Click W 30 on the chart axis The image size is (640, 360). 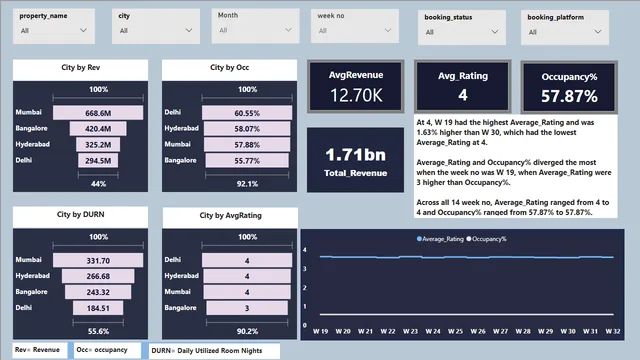coord(568,331)
